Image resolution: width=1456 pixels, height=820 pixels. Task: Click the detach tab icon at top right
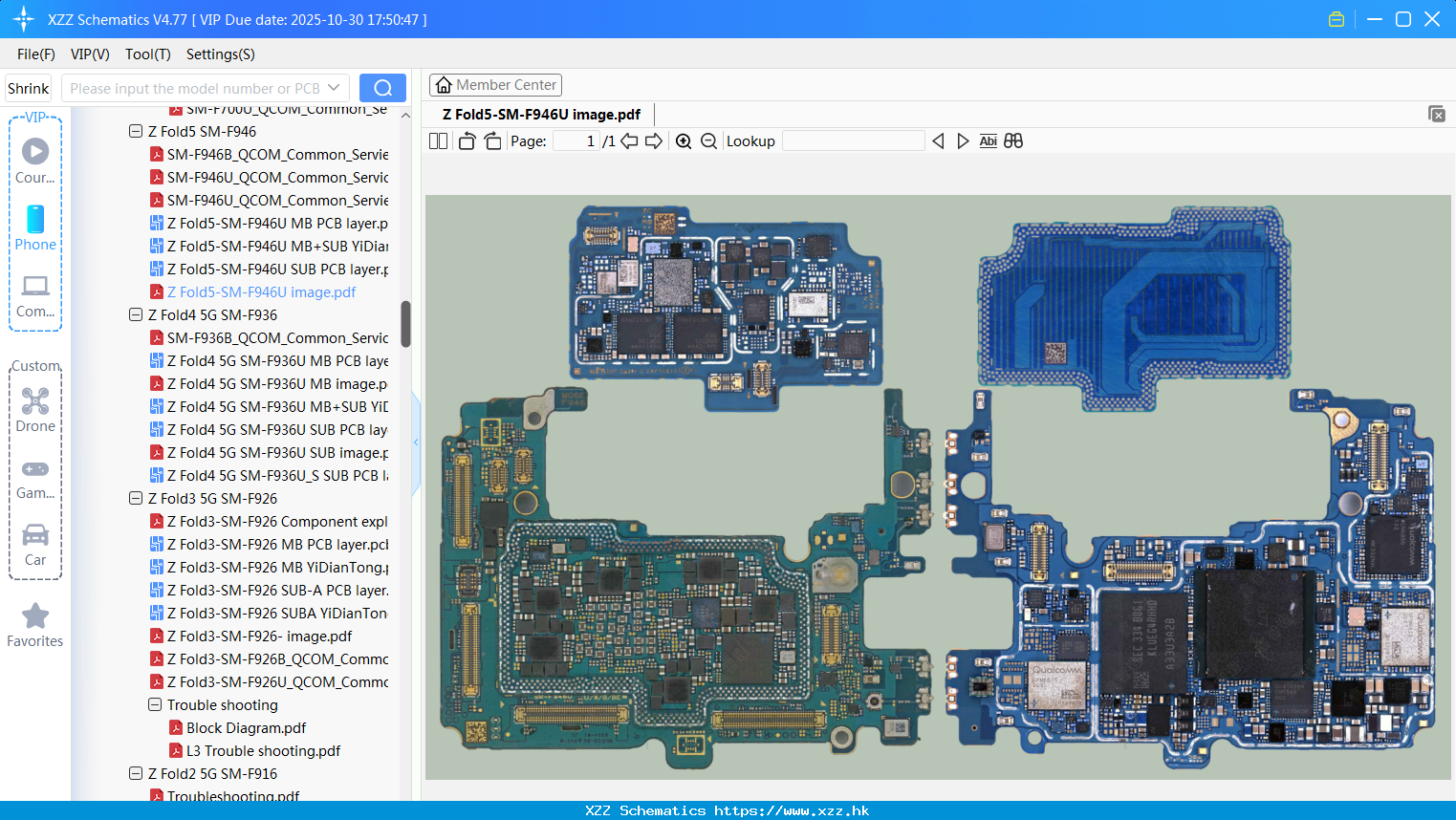pyautogui.click(x=1437, y=114)
